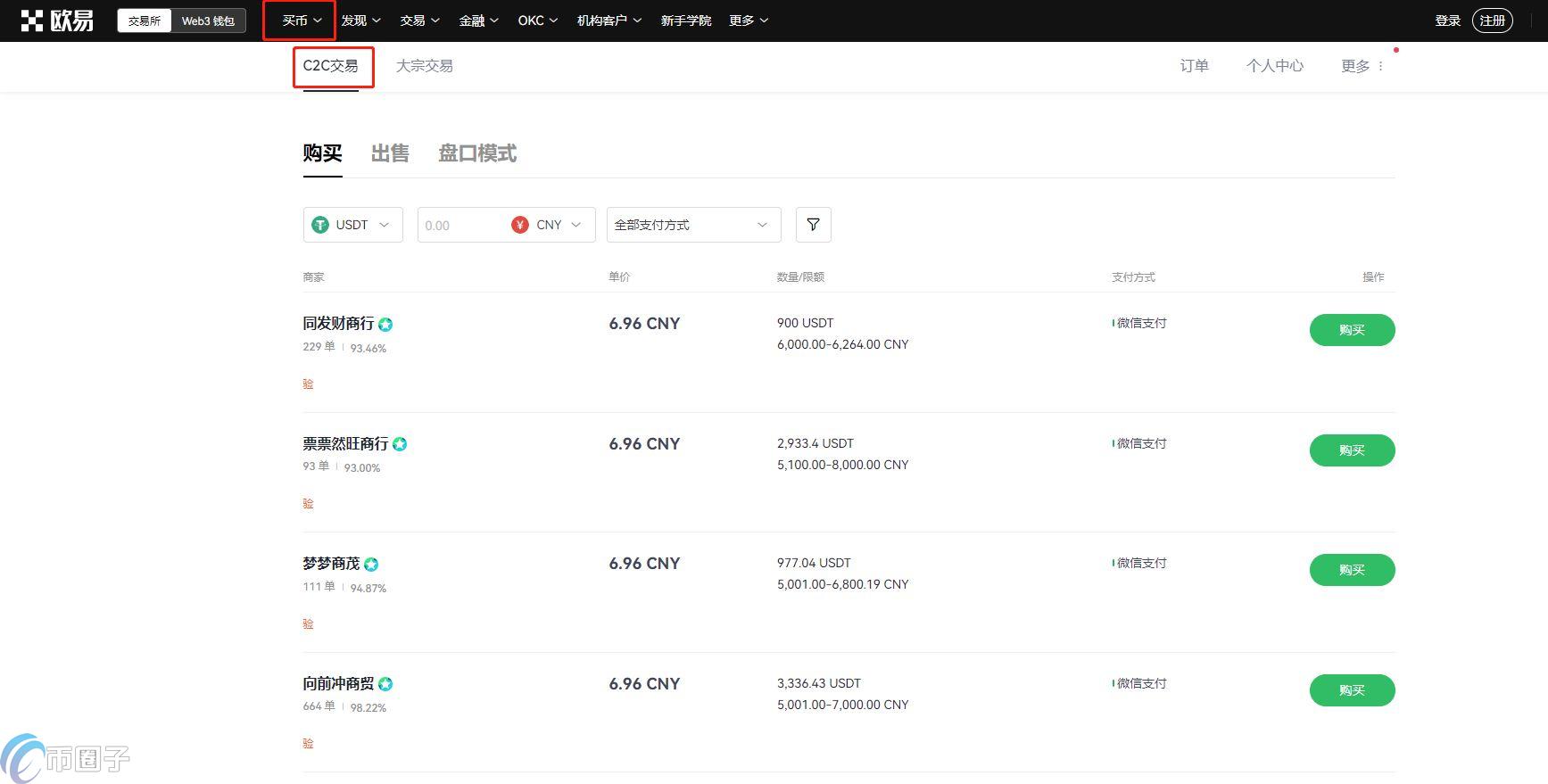Expand the 发现 menu

coord(360,21)
